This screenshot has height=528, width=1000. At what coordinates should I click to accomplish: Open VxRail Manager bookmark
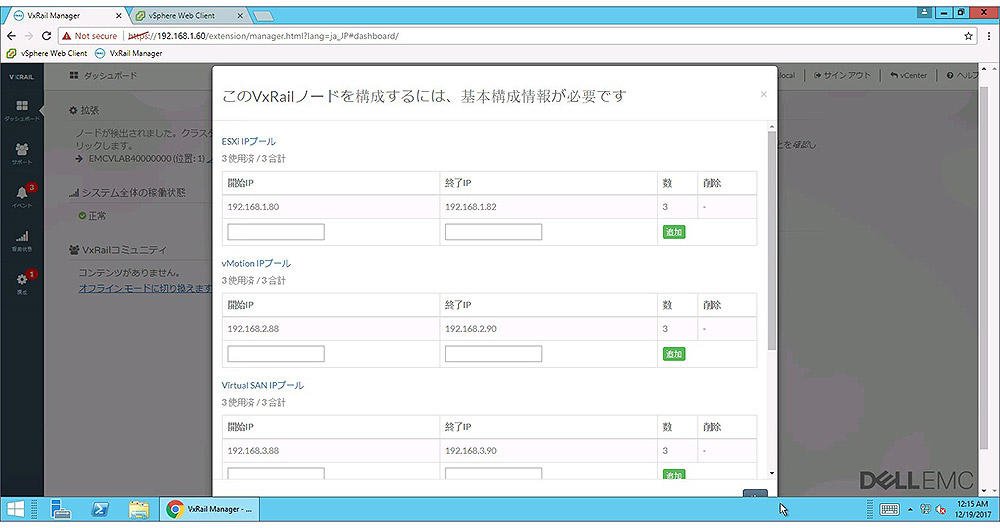coord(129,54)
